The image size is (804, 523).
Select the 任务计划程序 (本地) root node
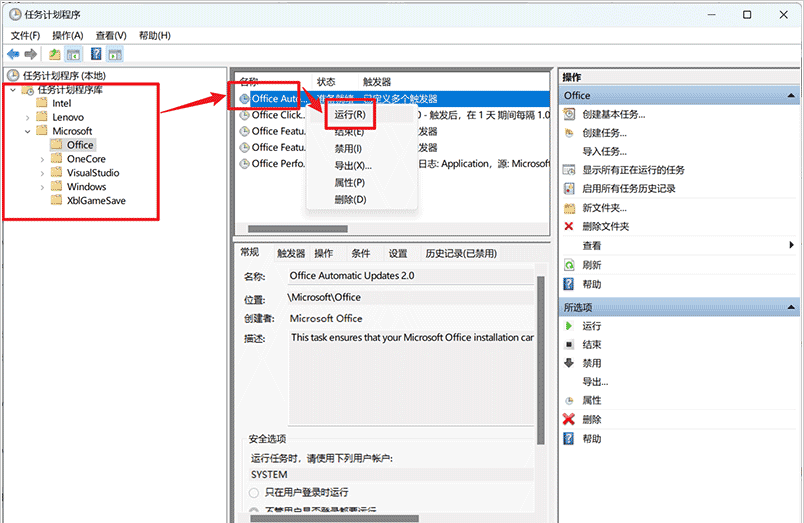[64, 75]
